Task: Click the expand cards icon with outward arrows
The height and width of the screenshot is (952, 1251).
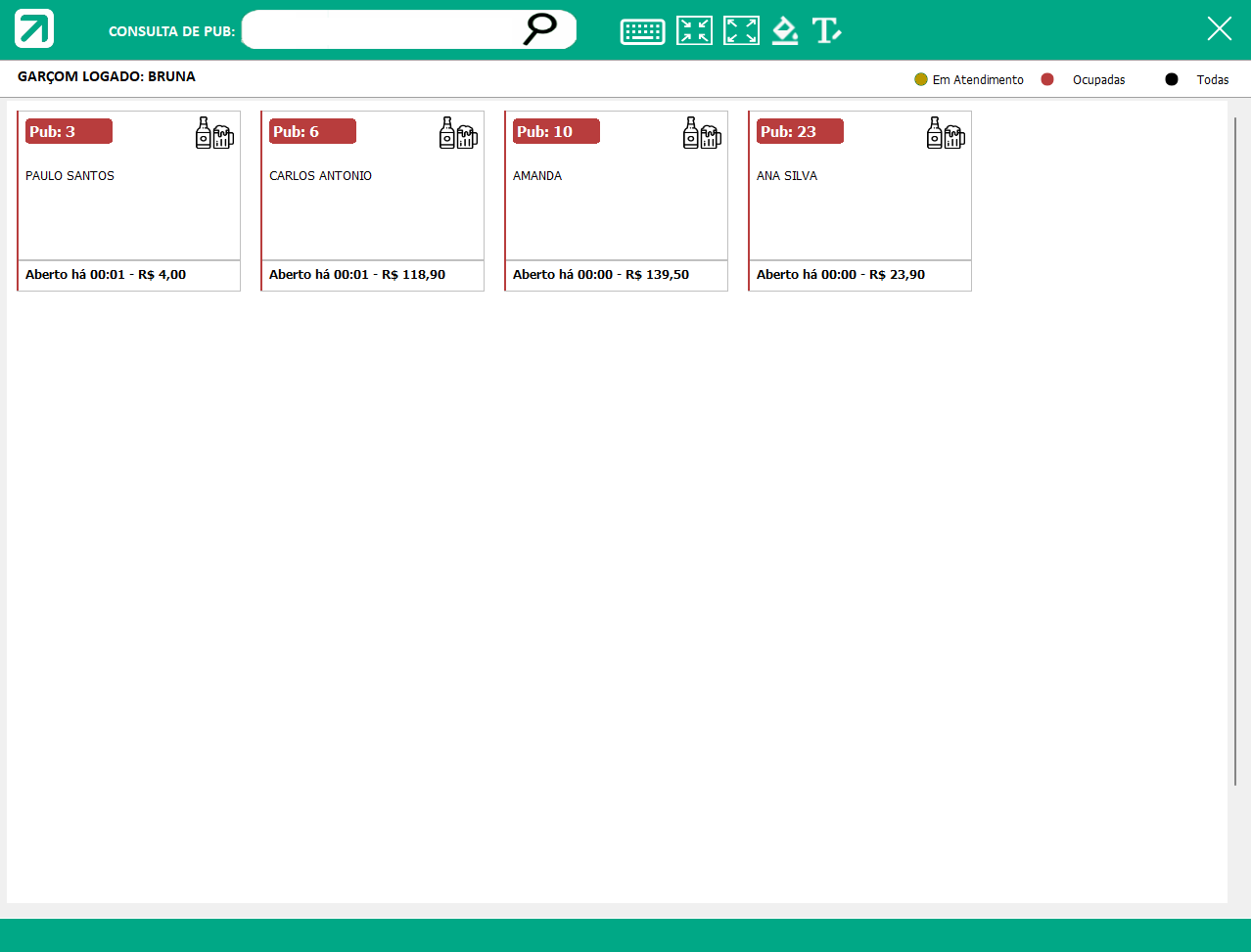Action: tap(741, 30)
